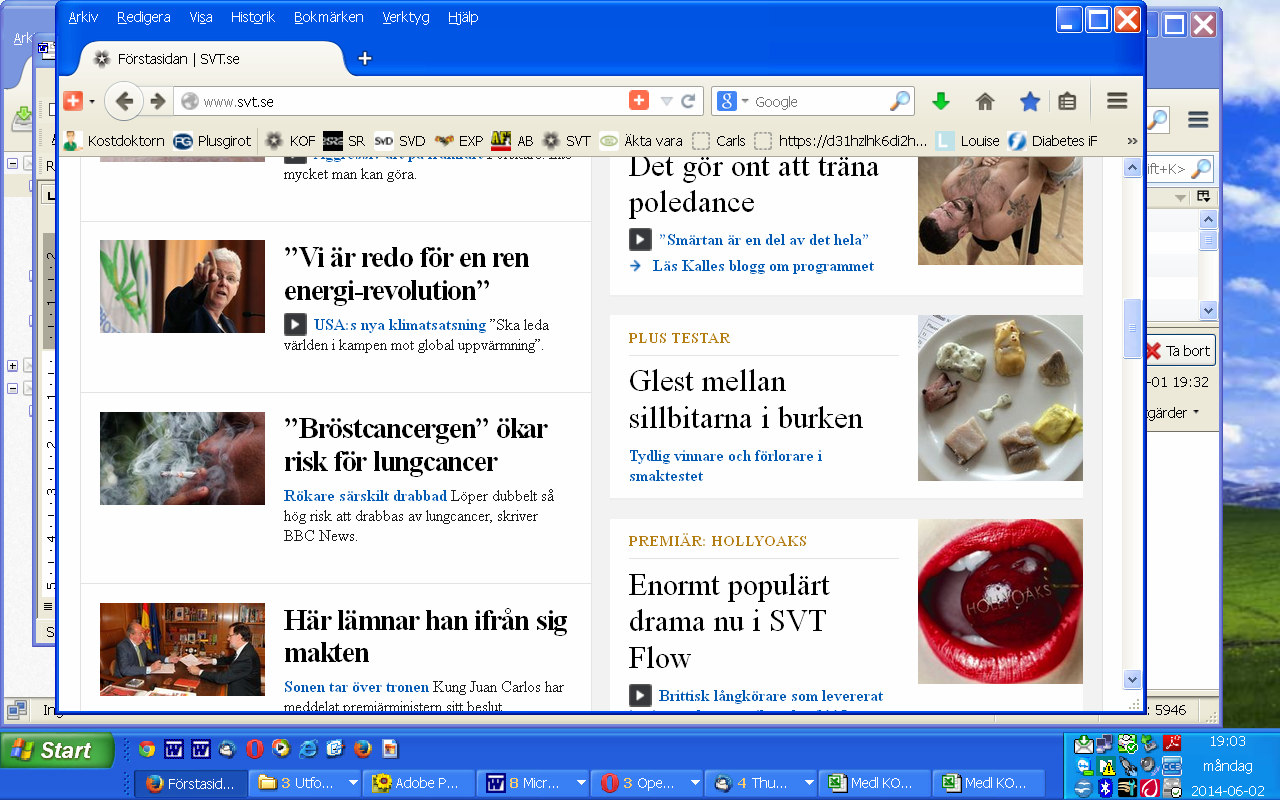This screenshot has width=1280, height=800.
Task: Click the Hollyoaks red lips thumbnail
Action: (x=1000, y=601)
